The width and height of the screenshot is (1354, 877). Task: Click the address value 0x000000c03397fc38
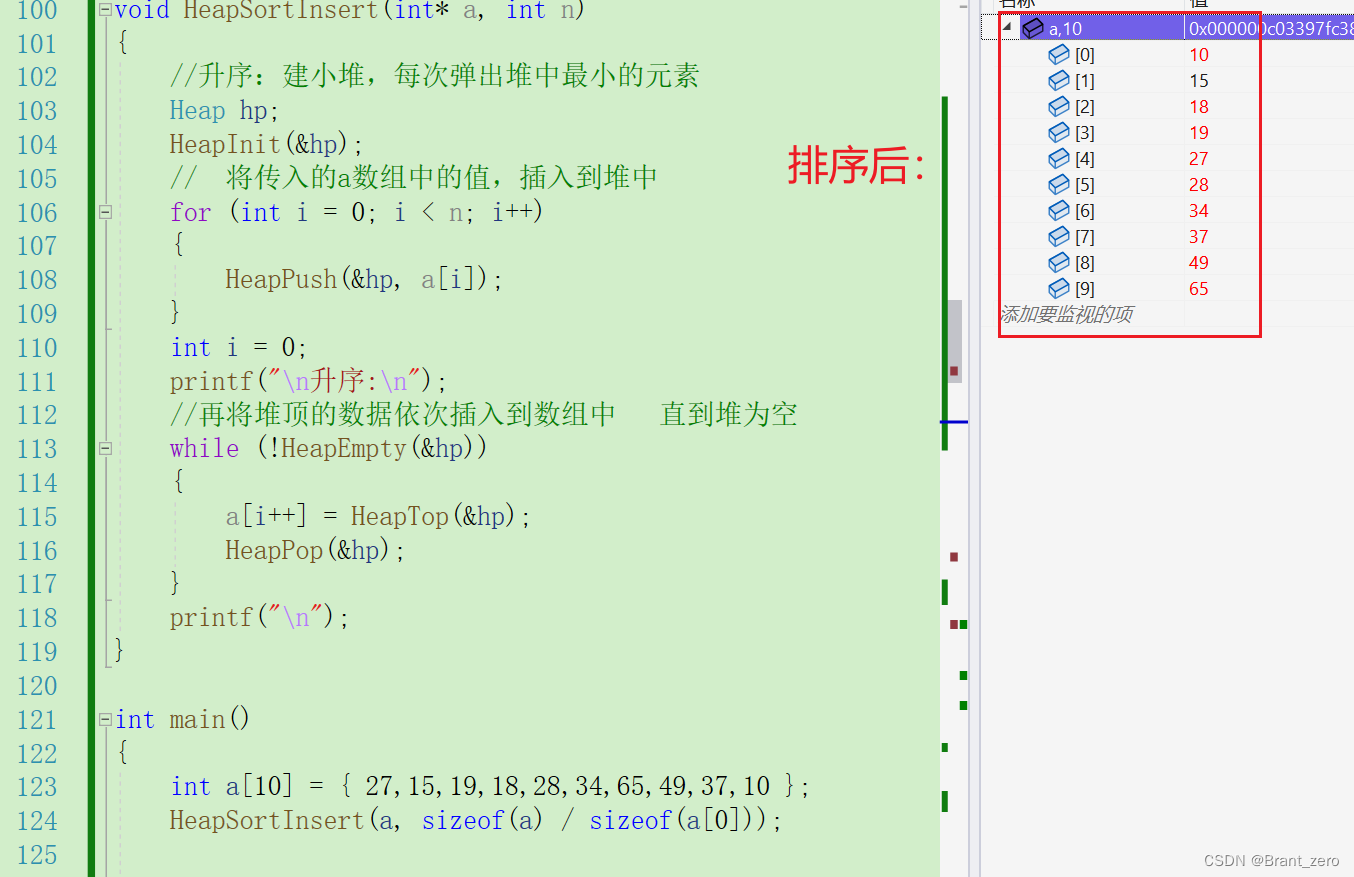pos(1271,29)
